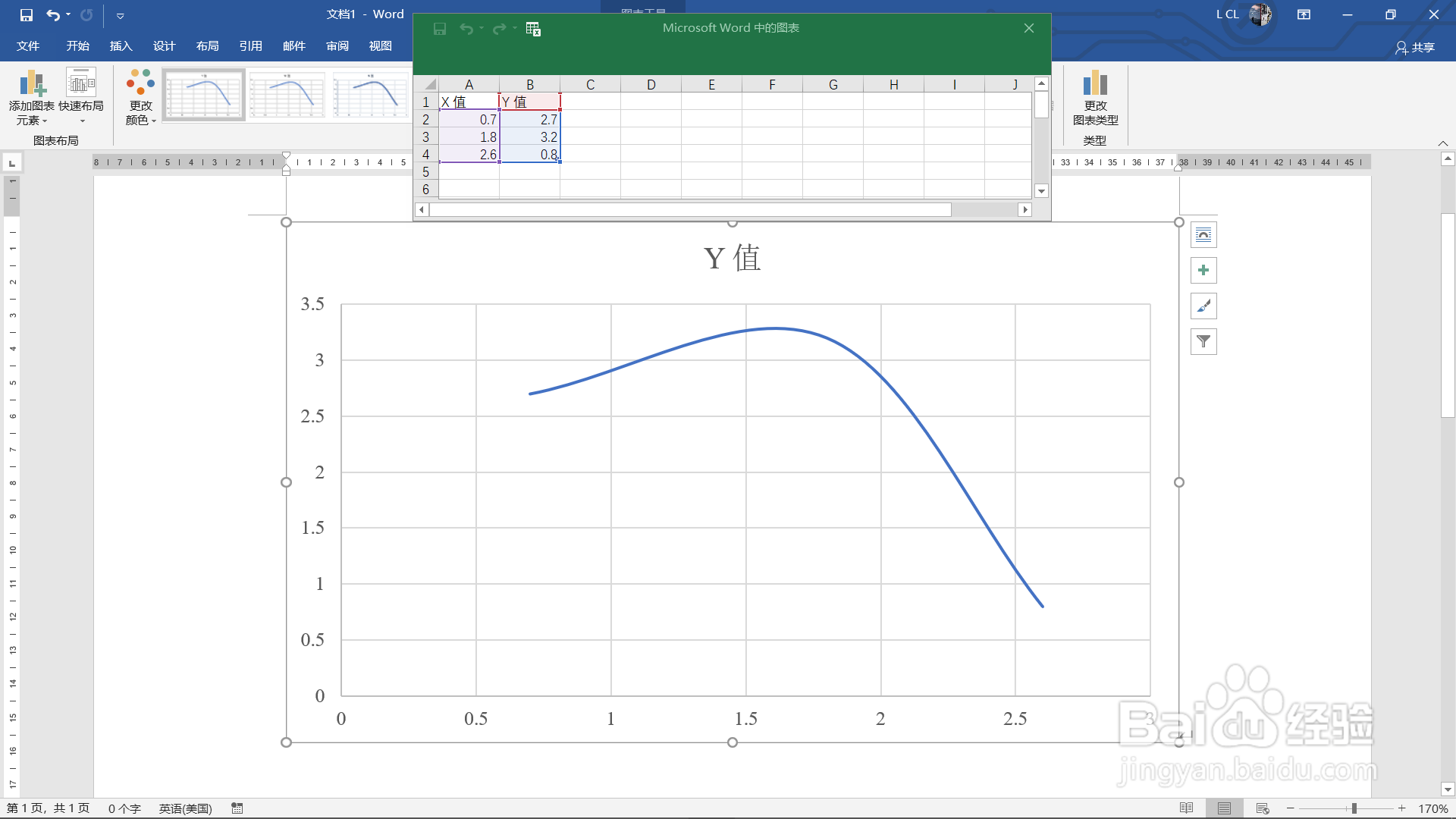Switch to Web Layout view
Viewport: 1456px width, 819px height.
tap(1263, 808)
